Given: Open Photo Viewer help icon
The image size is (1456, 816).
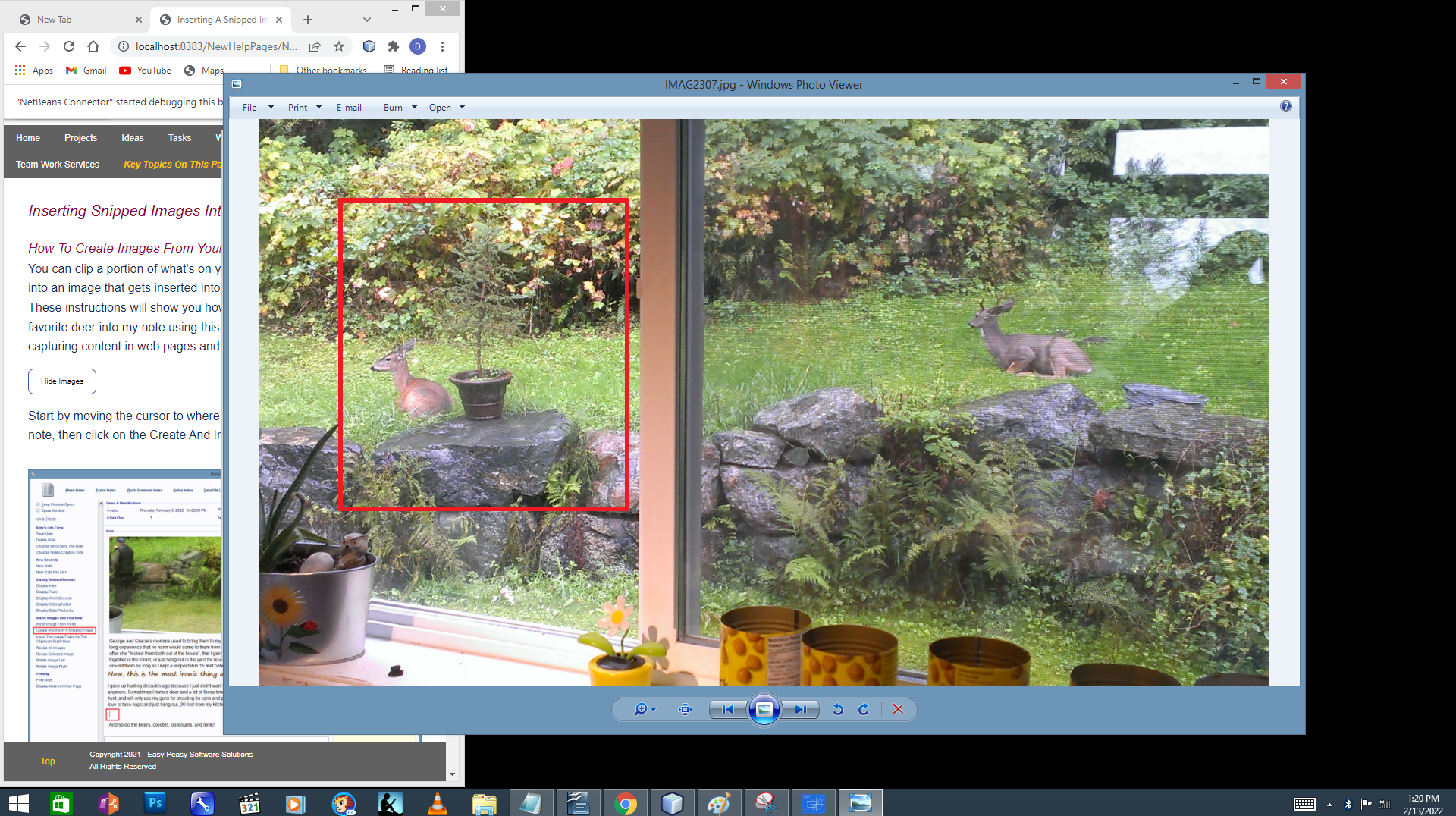Looking at the screenshot, I should (1286, 106).
